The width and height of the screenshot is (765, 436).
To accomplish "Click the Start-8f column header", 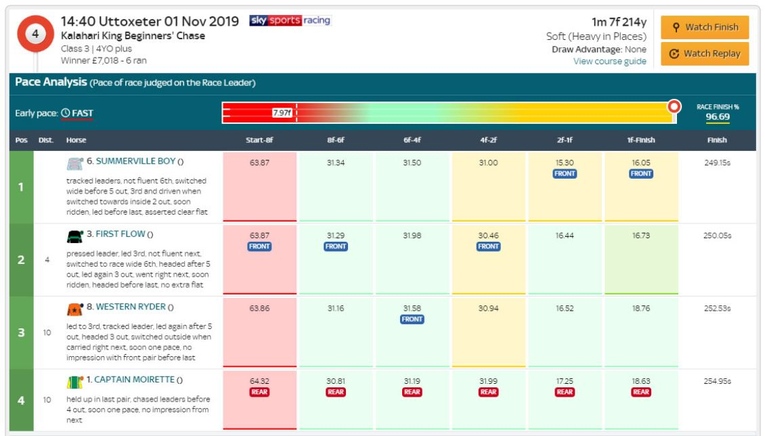I will pyautogui.click(x=259, y=140).
